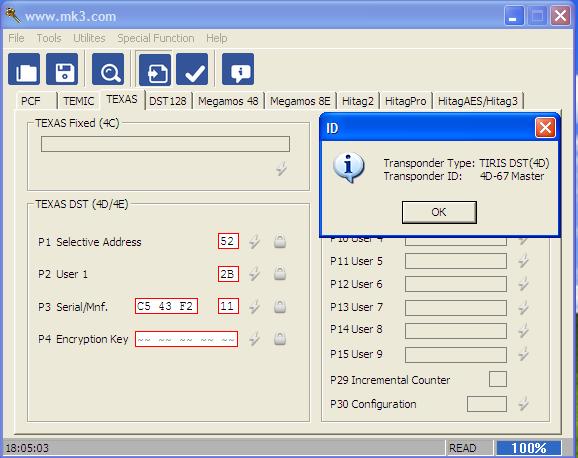The width and height of the screenshot is (578, 458).
Task: Toggle the padlock lock for P3 Serial/Mnf.
Action: 280,306
